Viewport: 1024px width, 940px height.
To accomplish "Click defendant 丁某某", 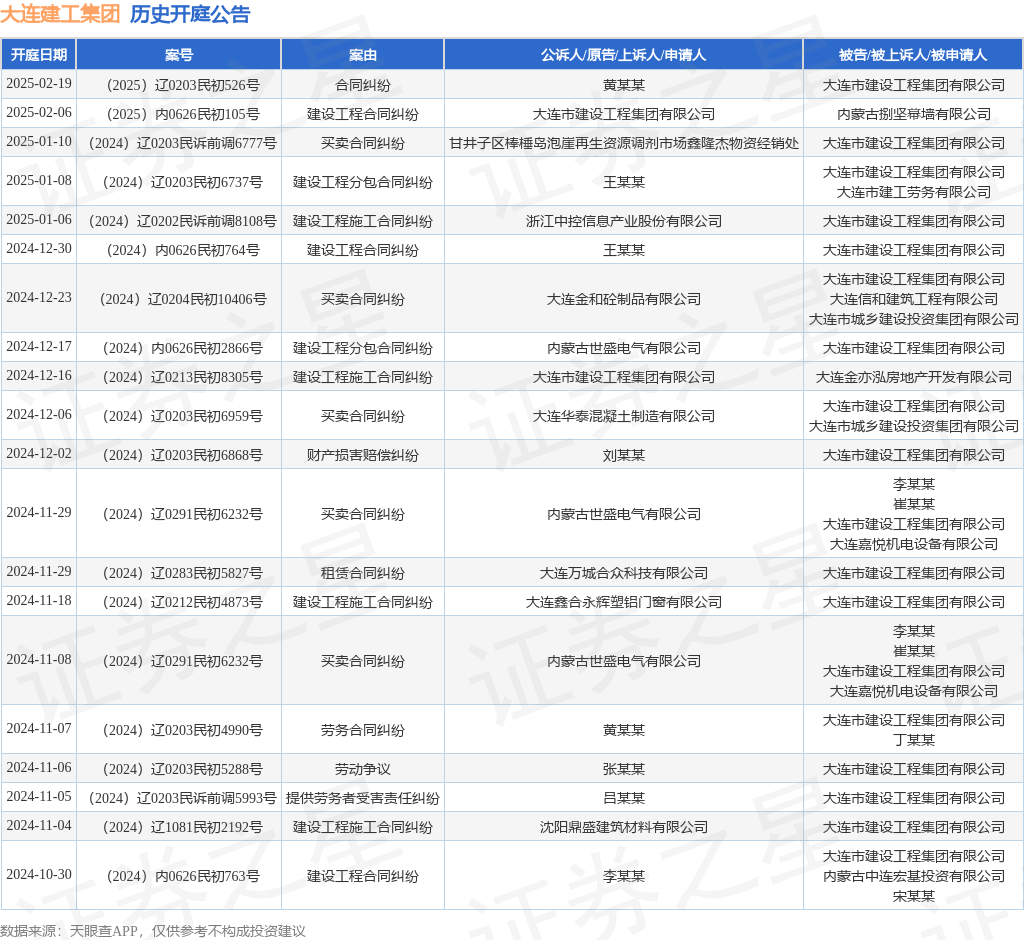I will click(x=914, y=740).
